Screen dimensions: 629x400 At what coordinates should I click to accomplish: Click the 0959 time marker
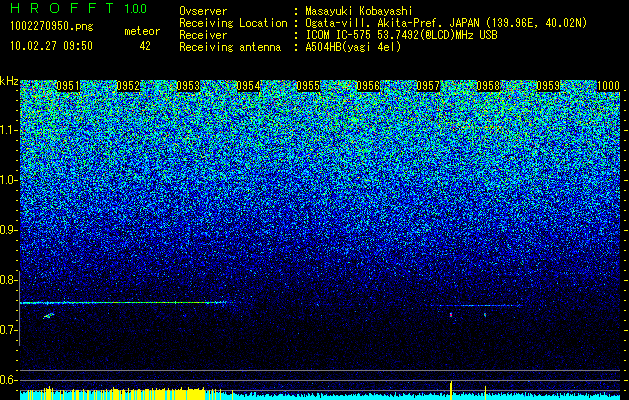click(x=548, y=86)
